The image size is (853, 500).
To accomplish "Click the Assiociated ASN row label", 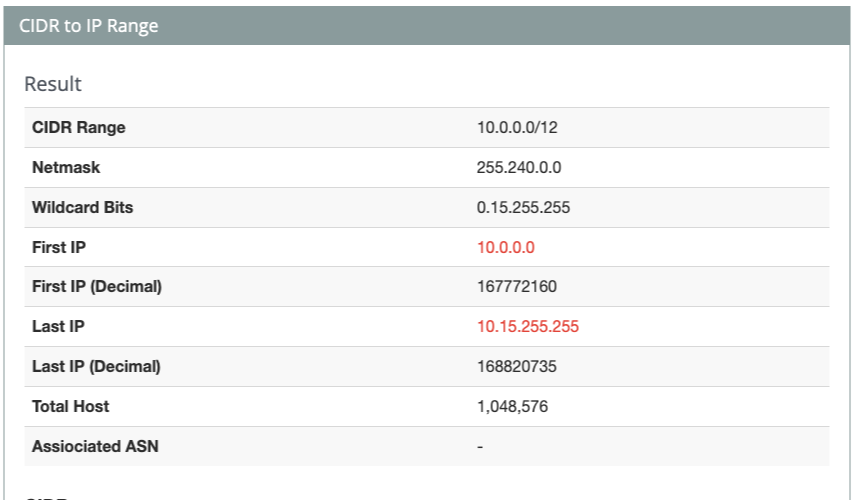I will [x=95, y=447].
